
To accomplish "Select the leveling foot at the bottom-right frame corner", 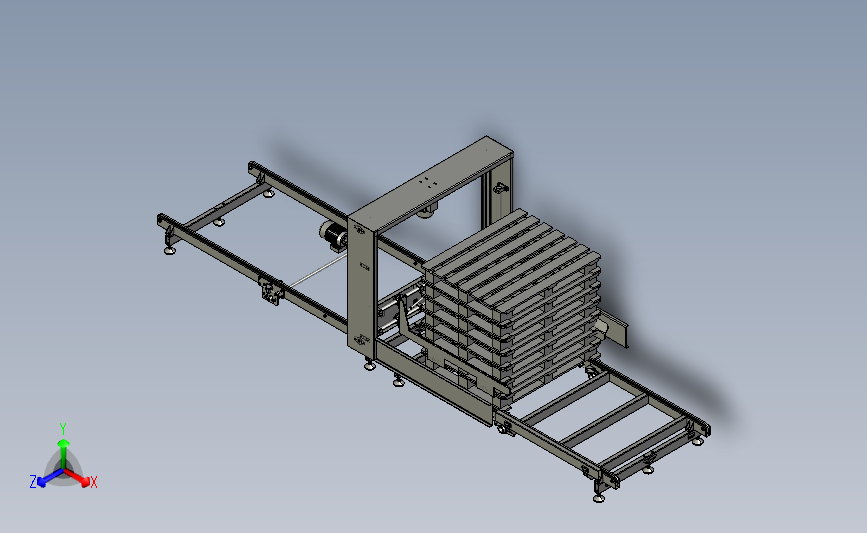I will [x=599, y=498].
